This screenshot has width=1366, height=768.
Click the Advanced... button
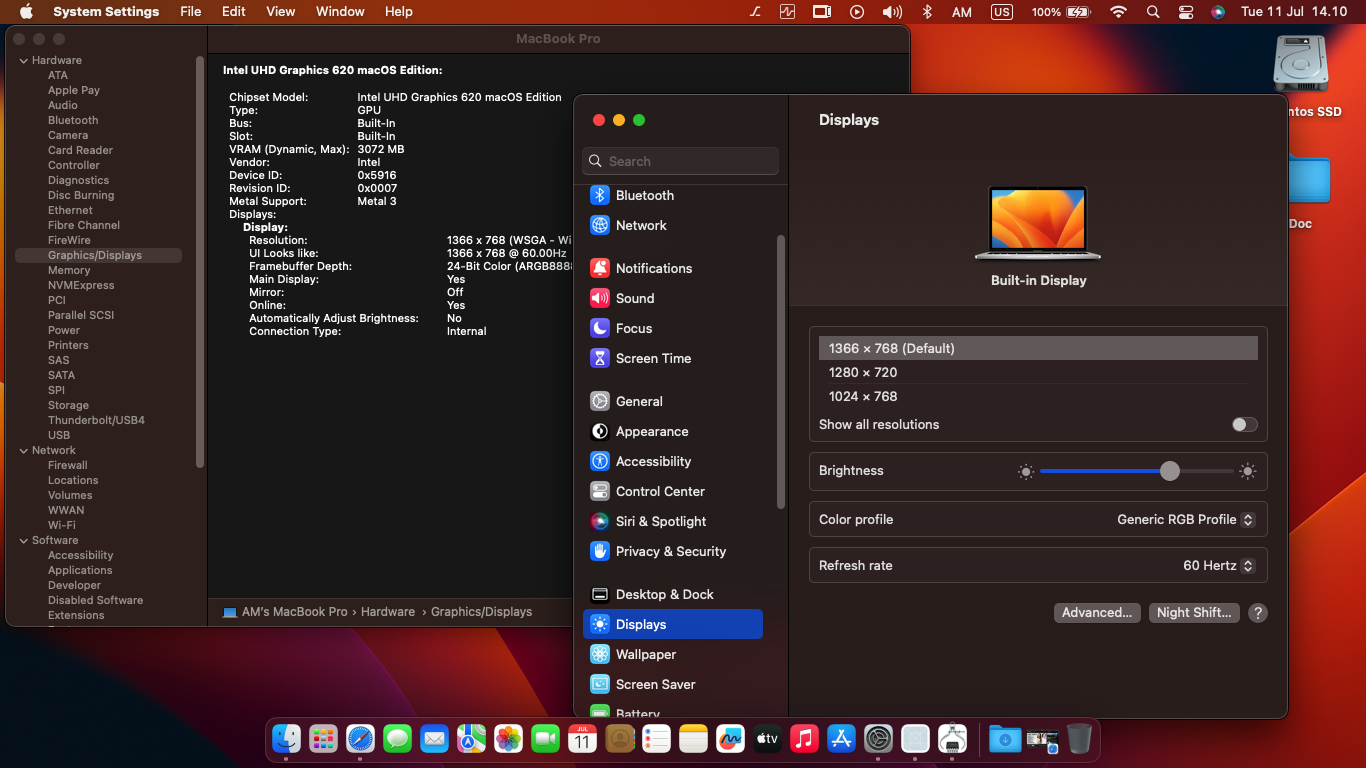pos(1097,612)
